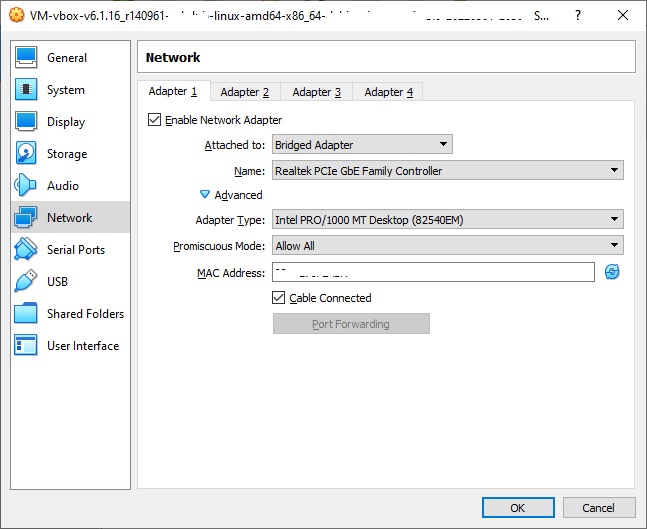647x529 pixels.
Task: Click the USB plug icon
Action: [26, 281]
